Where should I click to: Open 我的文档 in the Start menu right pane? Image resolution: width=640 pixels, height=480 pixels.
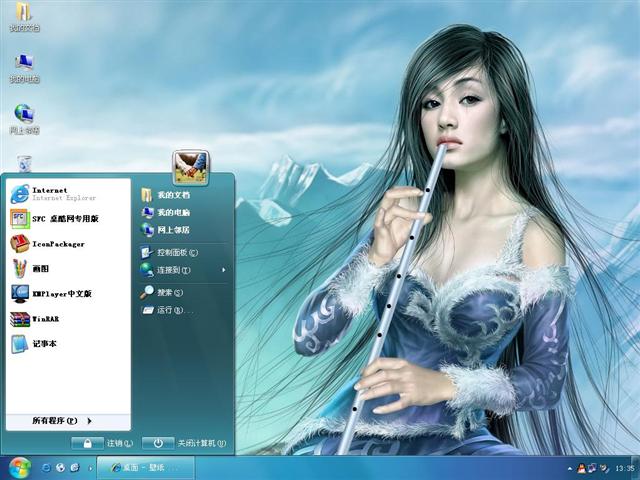click(183, 195)
